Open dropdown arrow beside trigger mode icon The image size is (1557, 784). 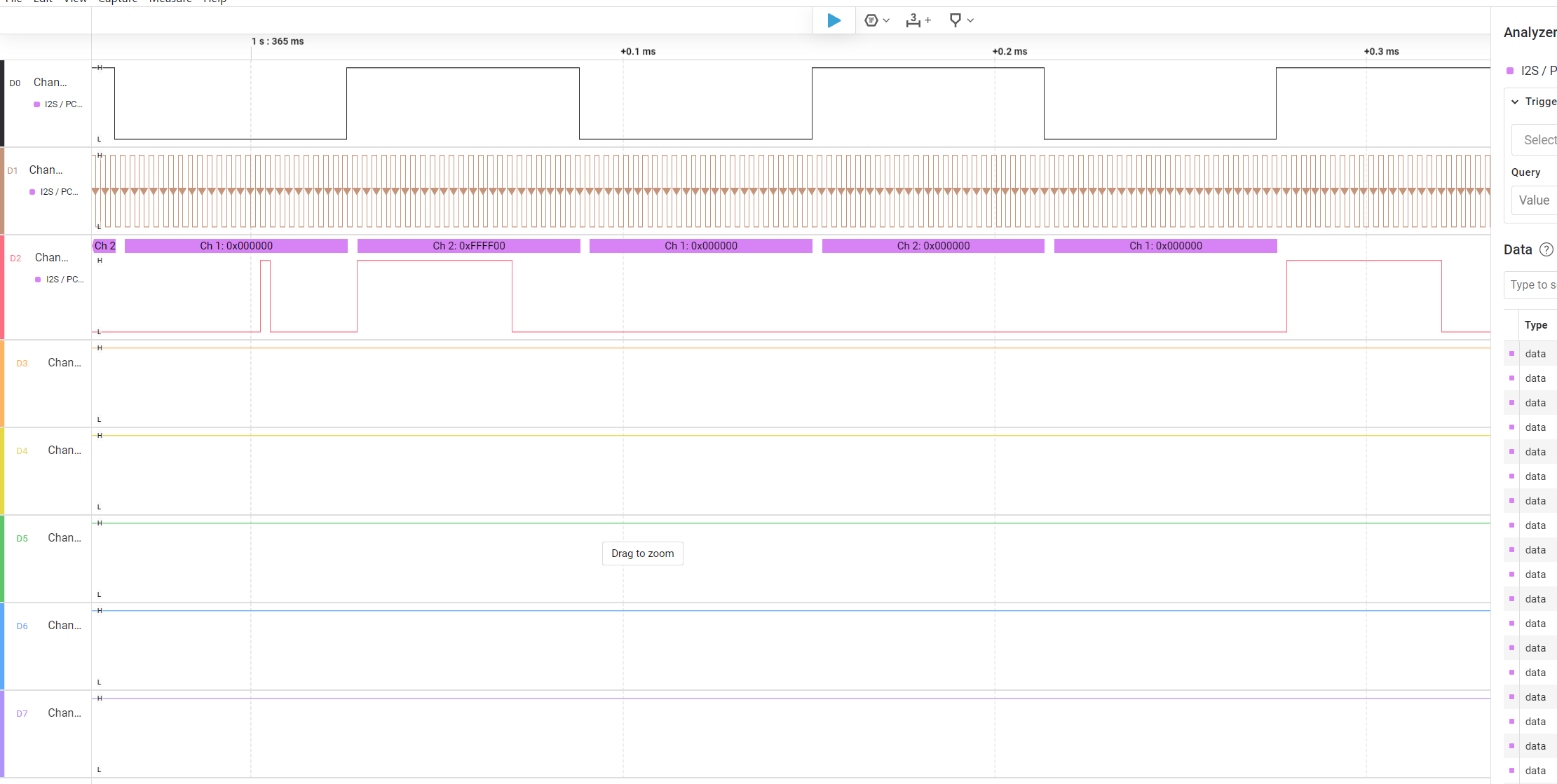tap(887, 20)
